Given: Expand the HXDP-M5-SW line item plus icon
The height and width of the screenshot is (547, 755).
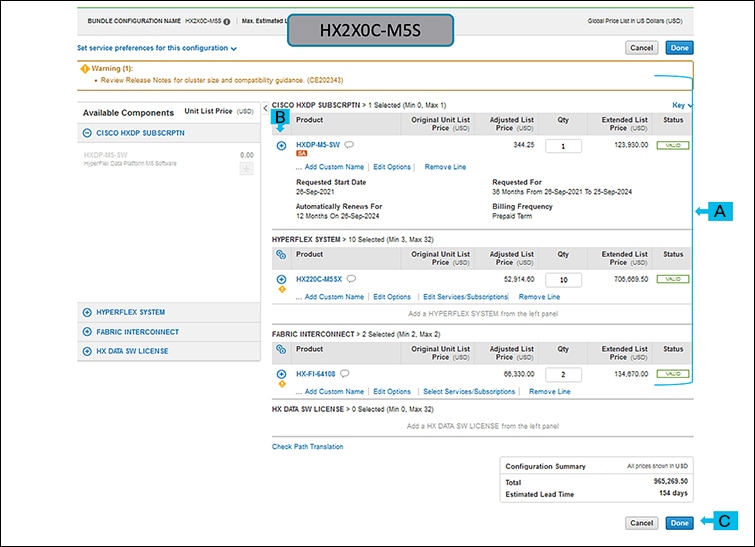Looking at the screenshot, I should tap(281, 146).
